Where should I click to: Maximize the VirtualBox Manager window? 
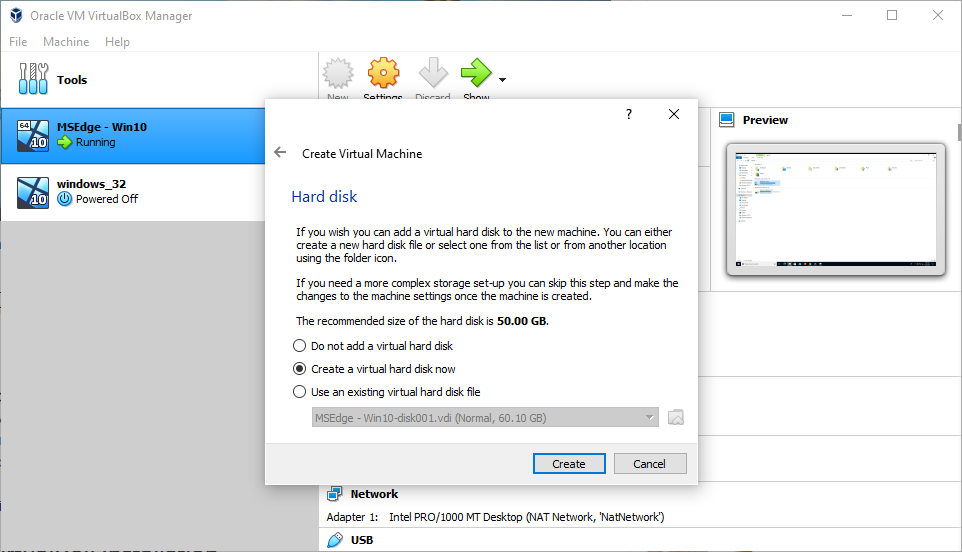pyautogui.click(x=892, y=15)
